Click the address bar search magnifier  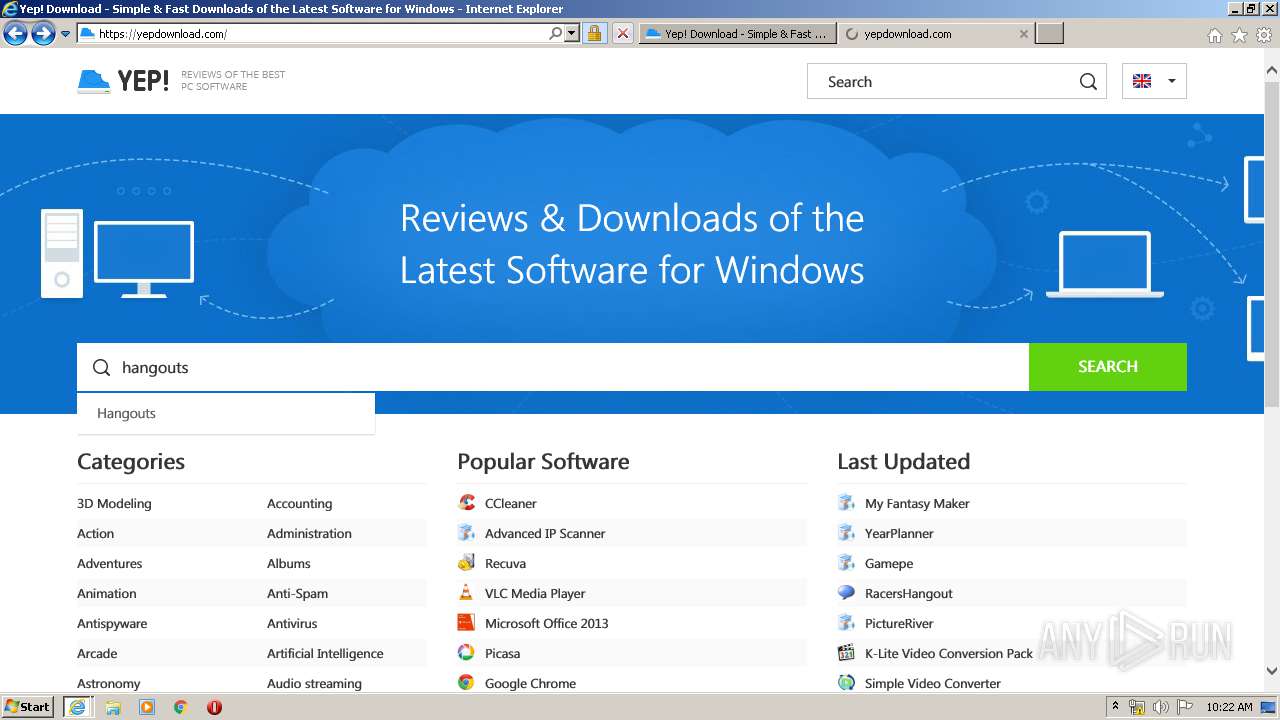[556, 34]
